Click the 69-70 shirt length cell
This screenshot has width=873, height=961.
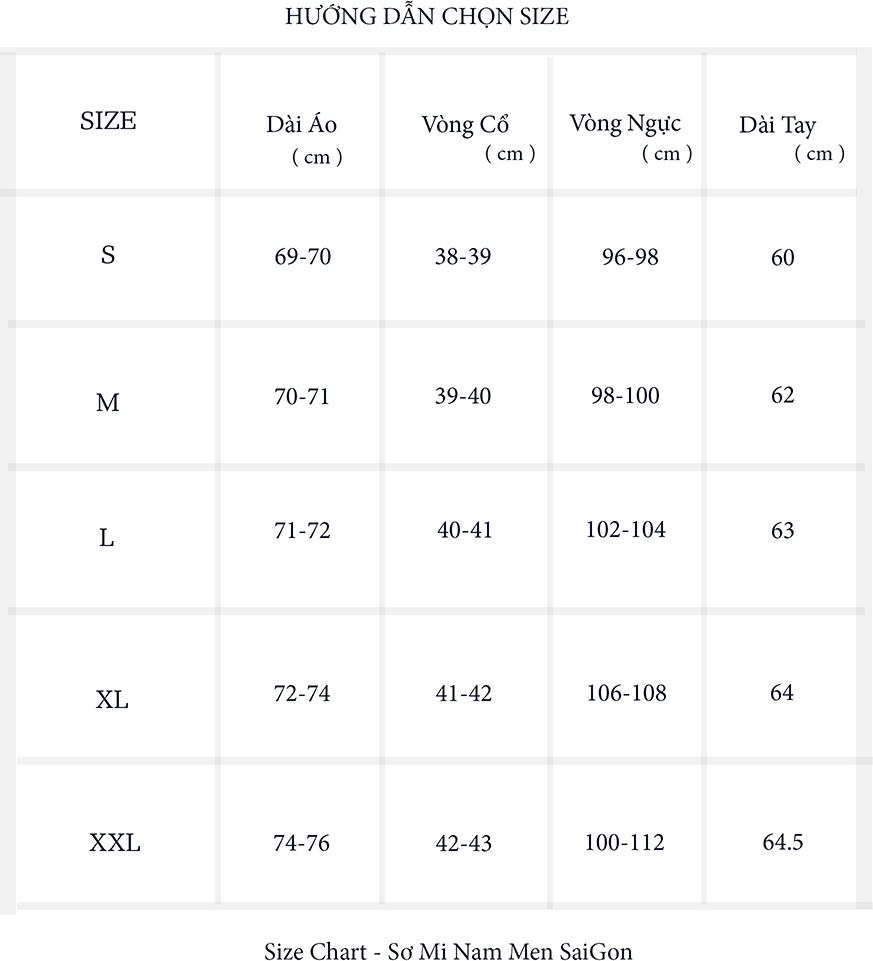[x=302, y=257]
